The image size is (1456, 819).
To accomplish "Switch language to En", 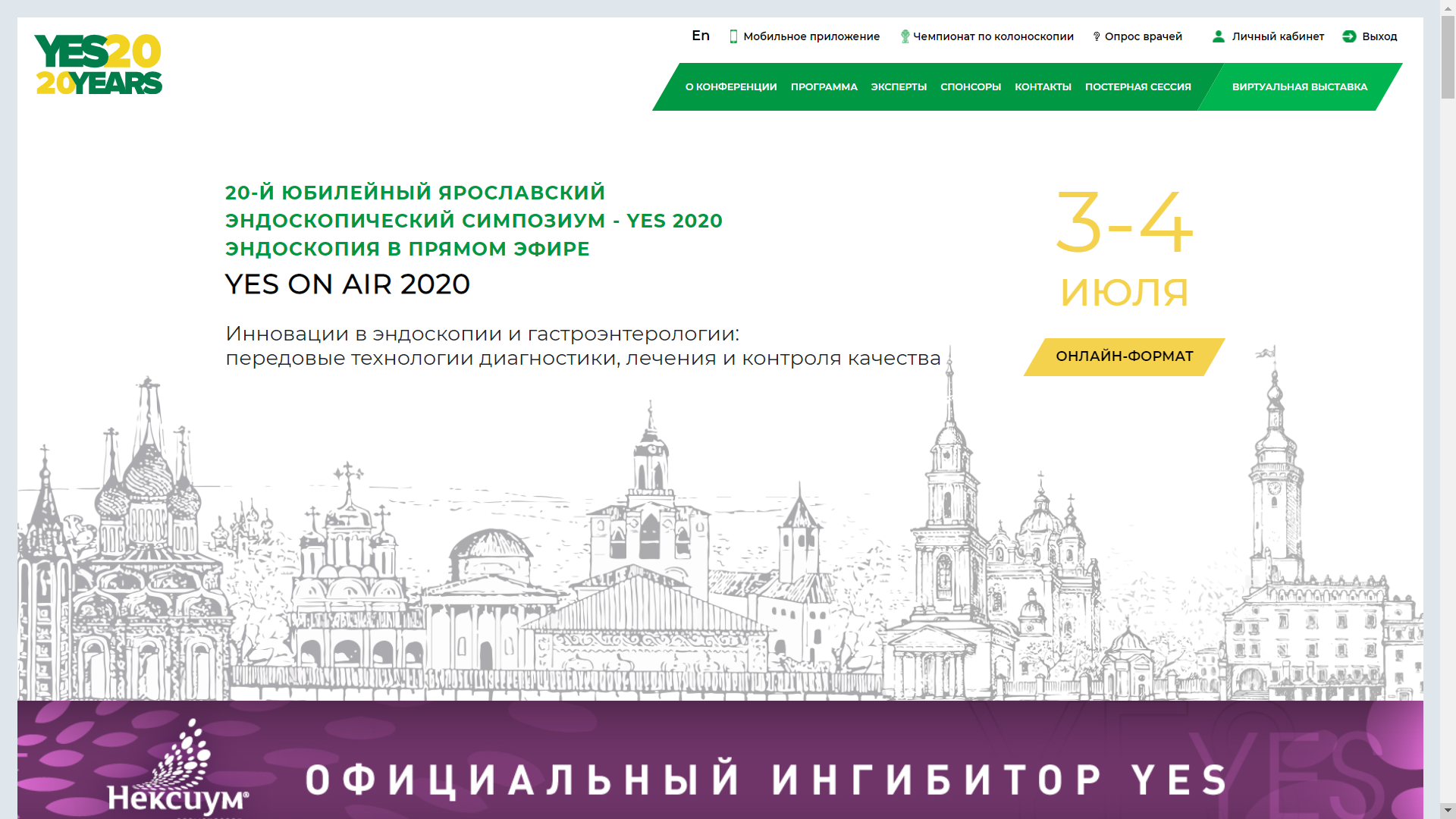I will tap(701, 36).
